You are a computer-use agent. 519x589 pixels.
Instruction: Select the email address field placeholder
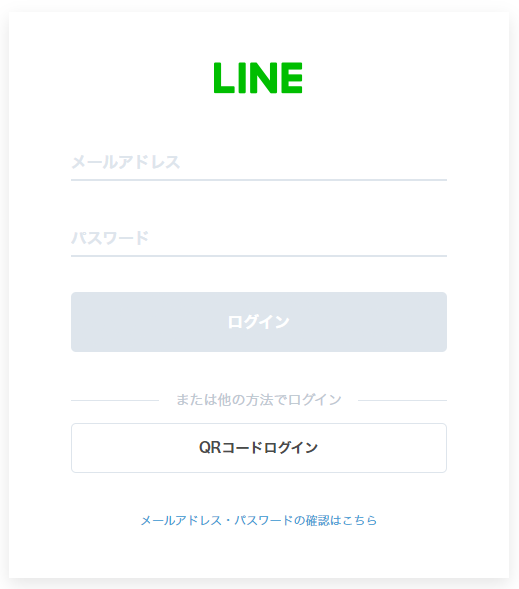[x=126, y=162]
